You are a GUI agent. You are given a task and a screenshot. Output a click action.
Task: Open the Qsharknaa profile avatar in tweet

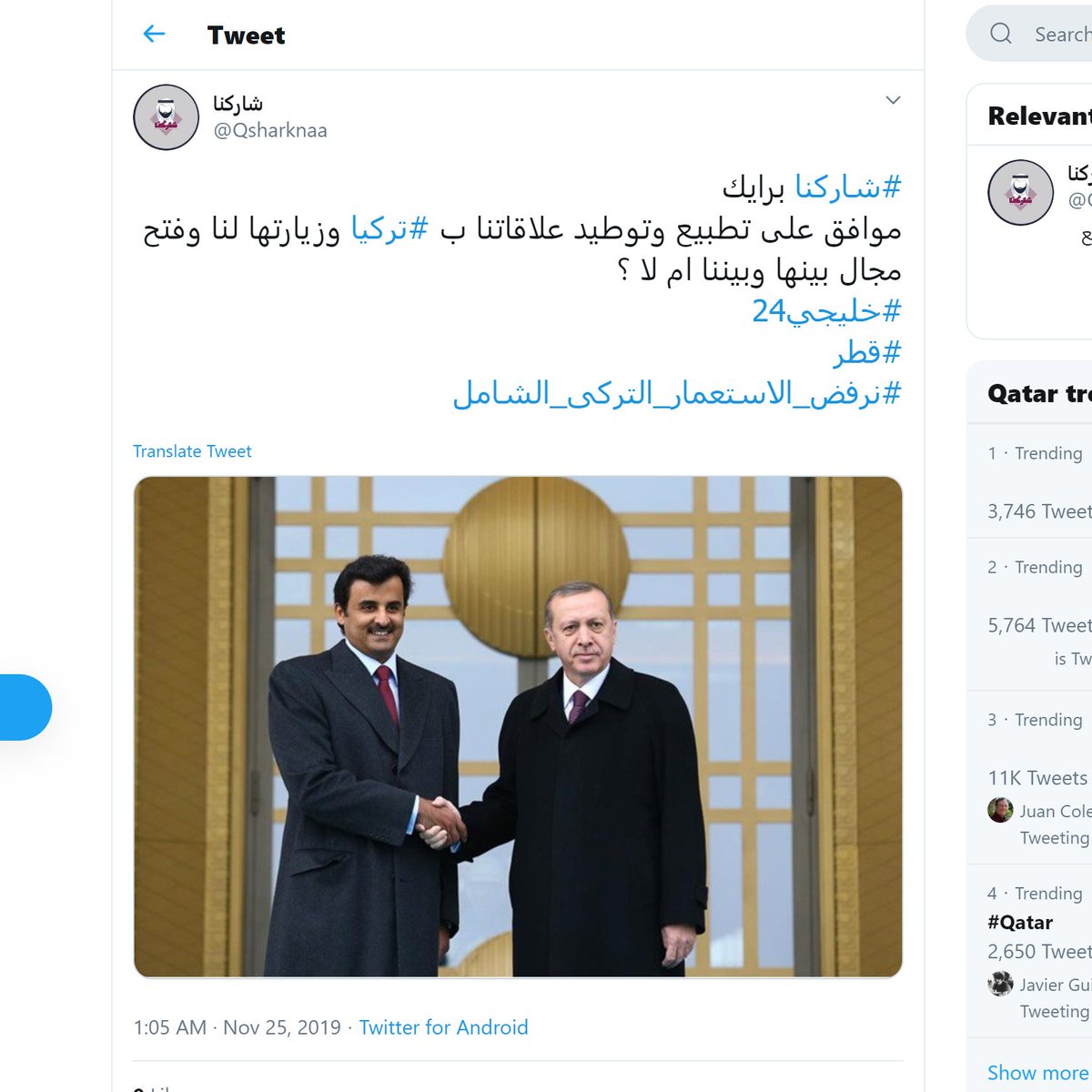coord(166,117)
